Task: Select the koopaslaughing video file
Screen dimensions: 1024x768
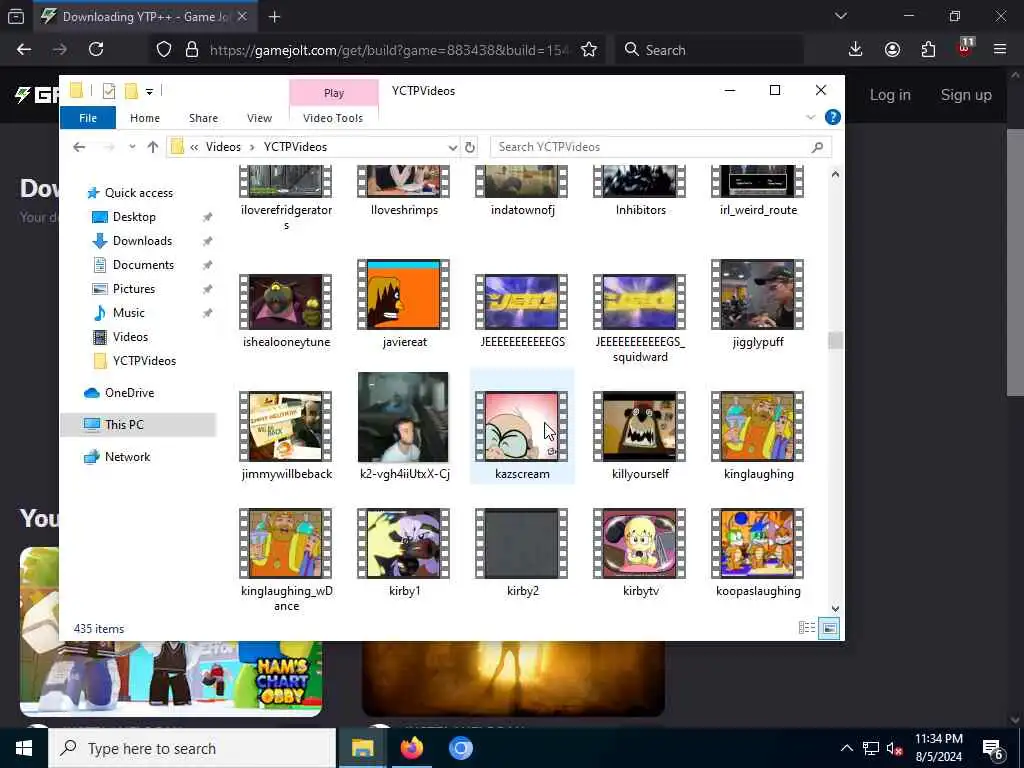Action: coord(758,553)
